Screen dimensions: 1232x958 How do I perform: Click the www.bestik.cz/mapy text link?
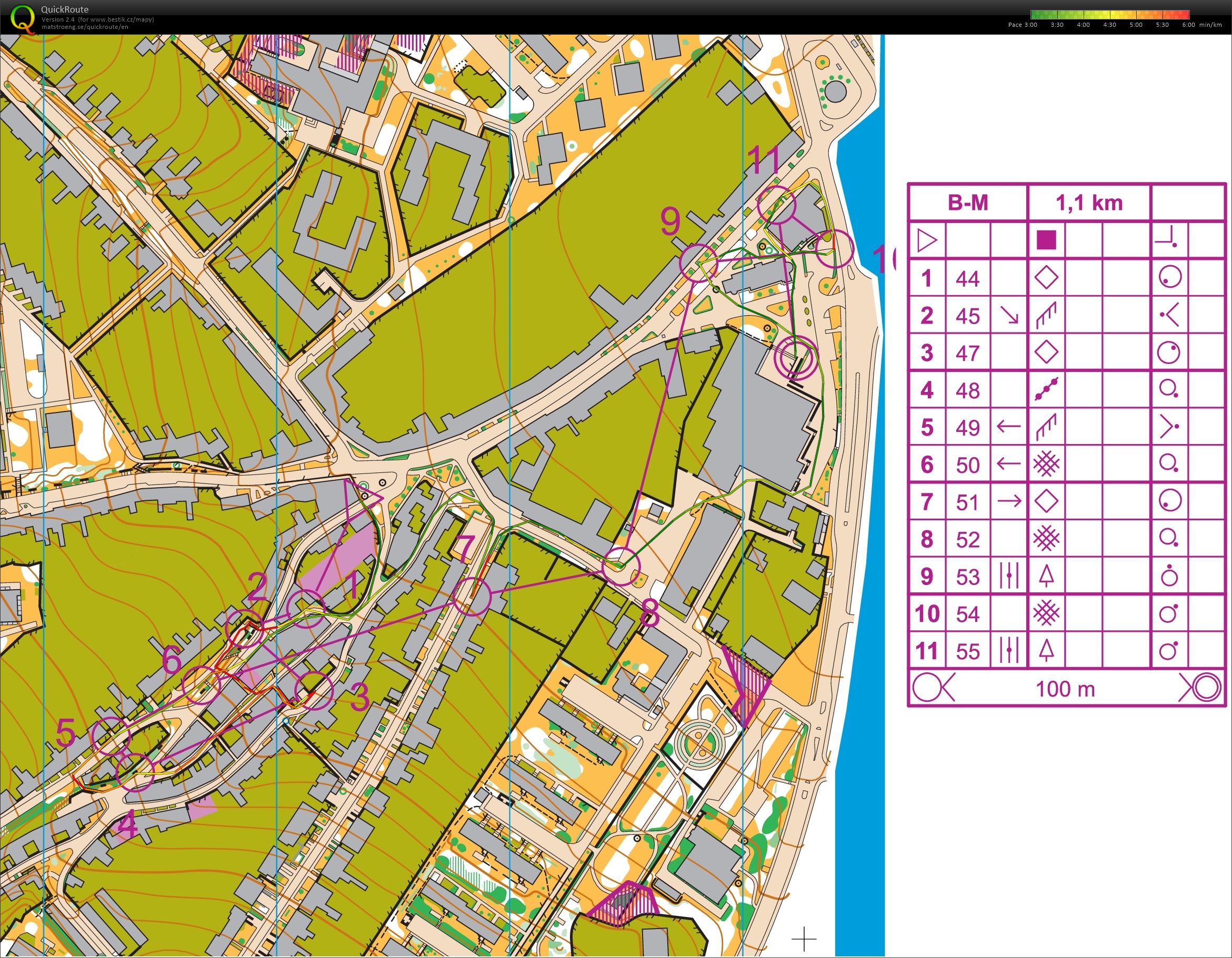pyautogui.click(x=121, y=19)
